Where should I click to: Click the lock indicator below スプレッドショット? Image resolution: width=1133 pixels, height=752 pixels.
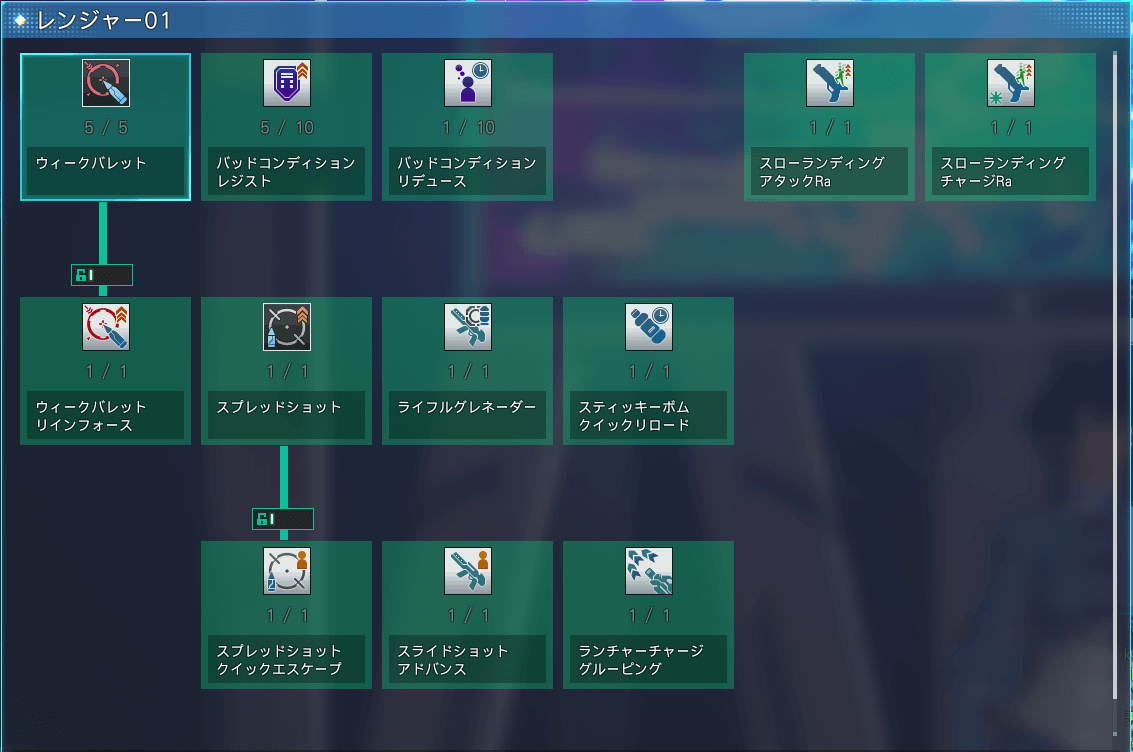coord(283,519)
